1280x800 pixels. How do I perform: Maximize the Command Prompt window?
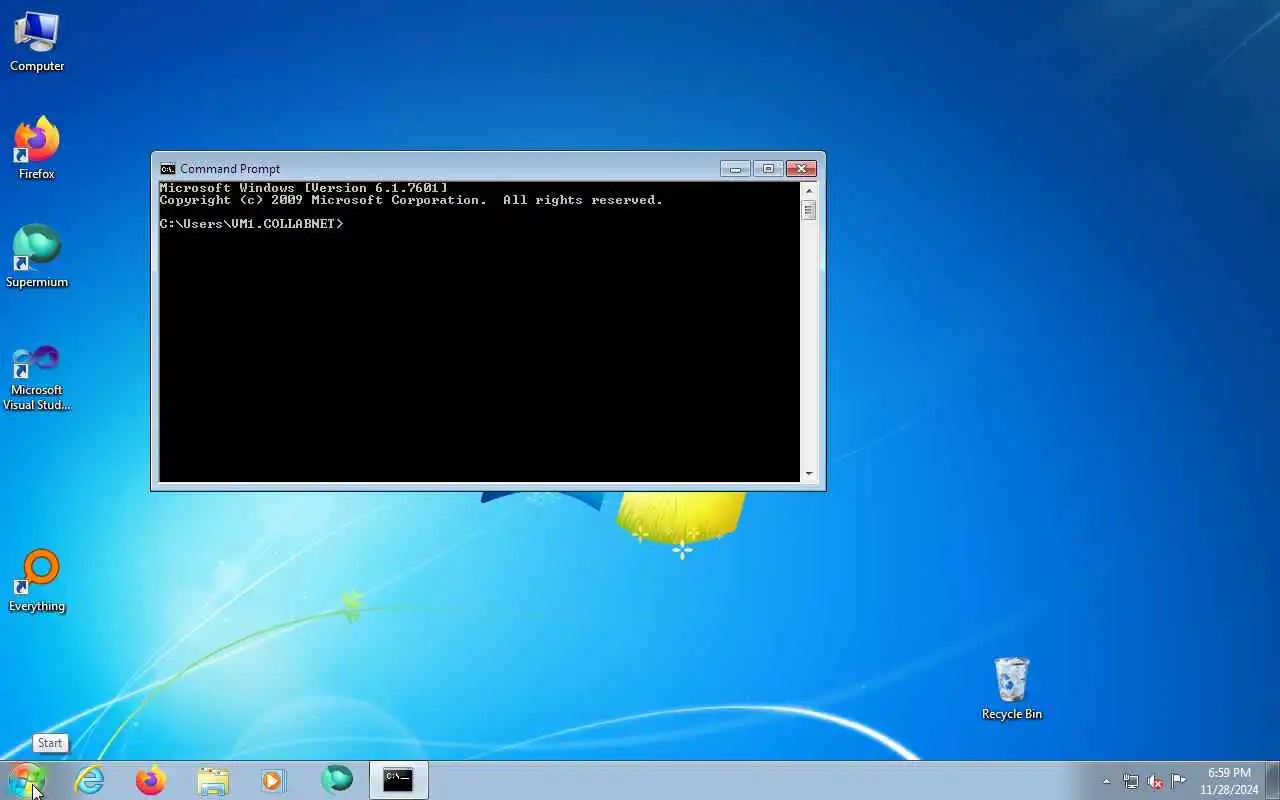pos(767,169)
